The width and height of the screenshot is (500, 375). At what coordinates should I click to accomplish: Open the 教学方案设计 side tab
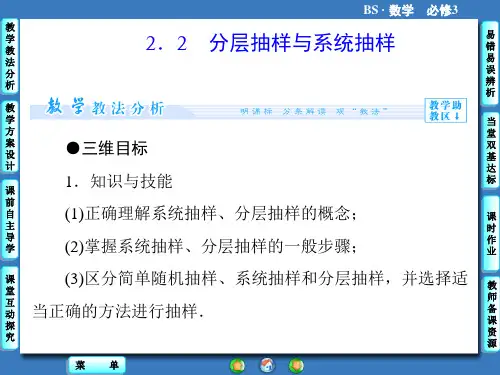[x=10, y=136]
